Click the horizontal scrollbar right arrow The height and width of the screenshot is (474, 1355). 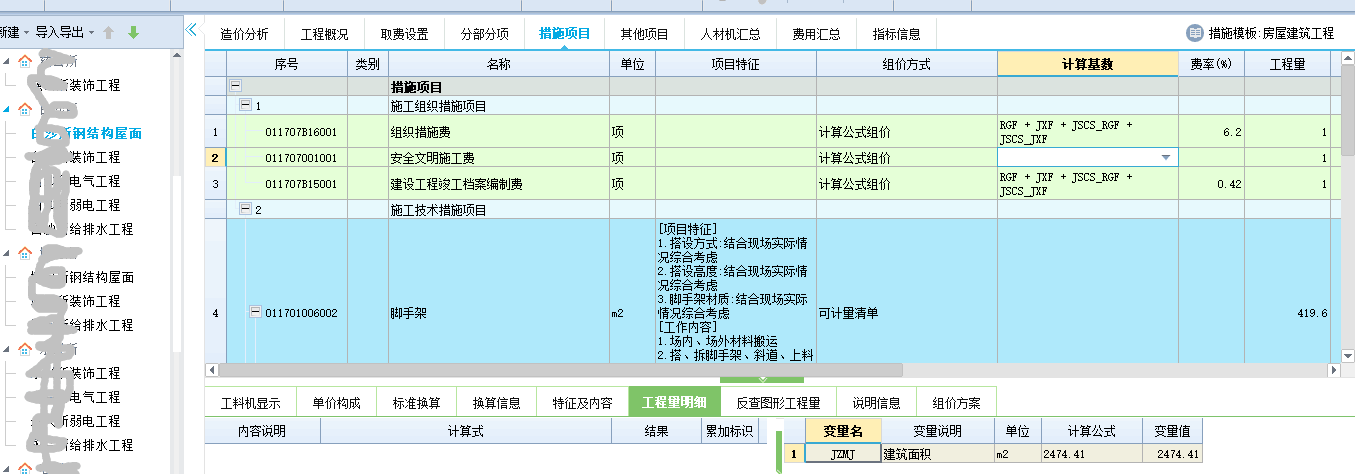point(1332,370)
